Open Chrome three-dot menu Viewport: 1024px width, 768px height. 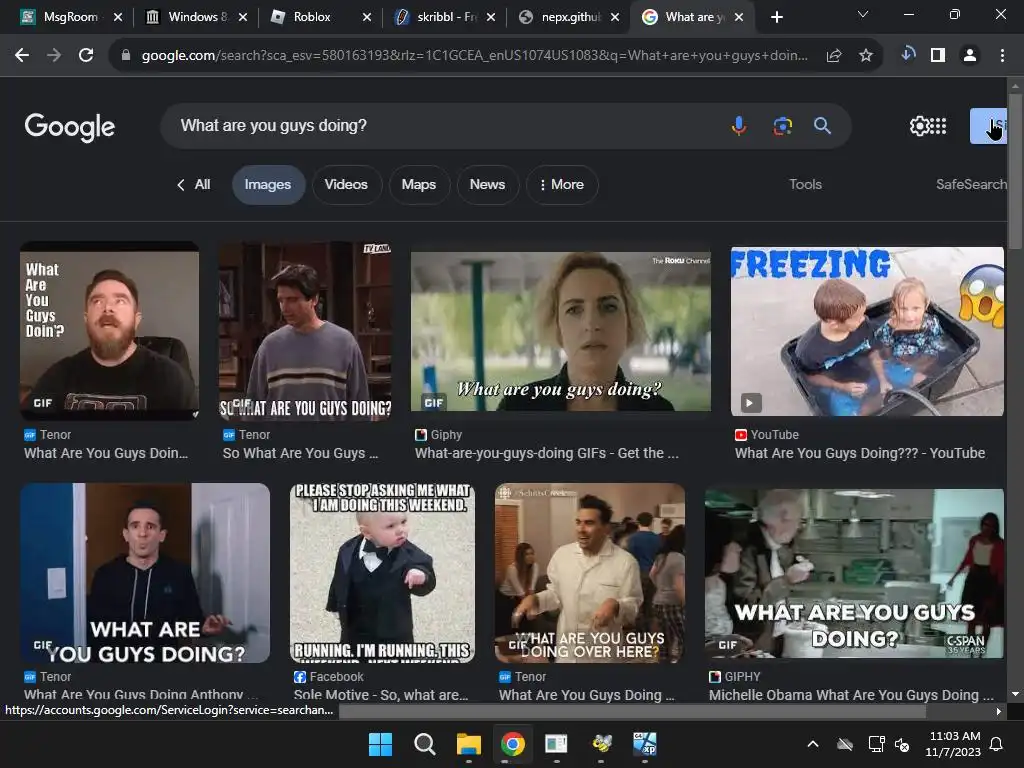(x=1002, y=56)
